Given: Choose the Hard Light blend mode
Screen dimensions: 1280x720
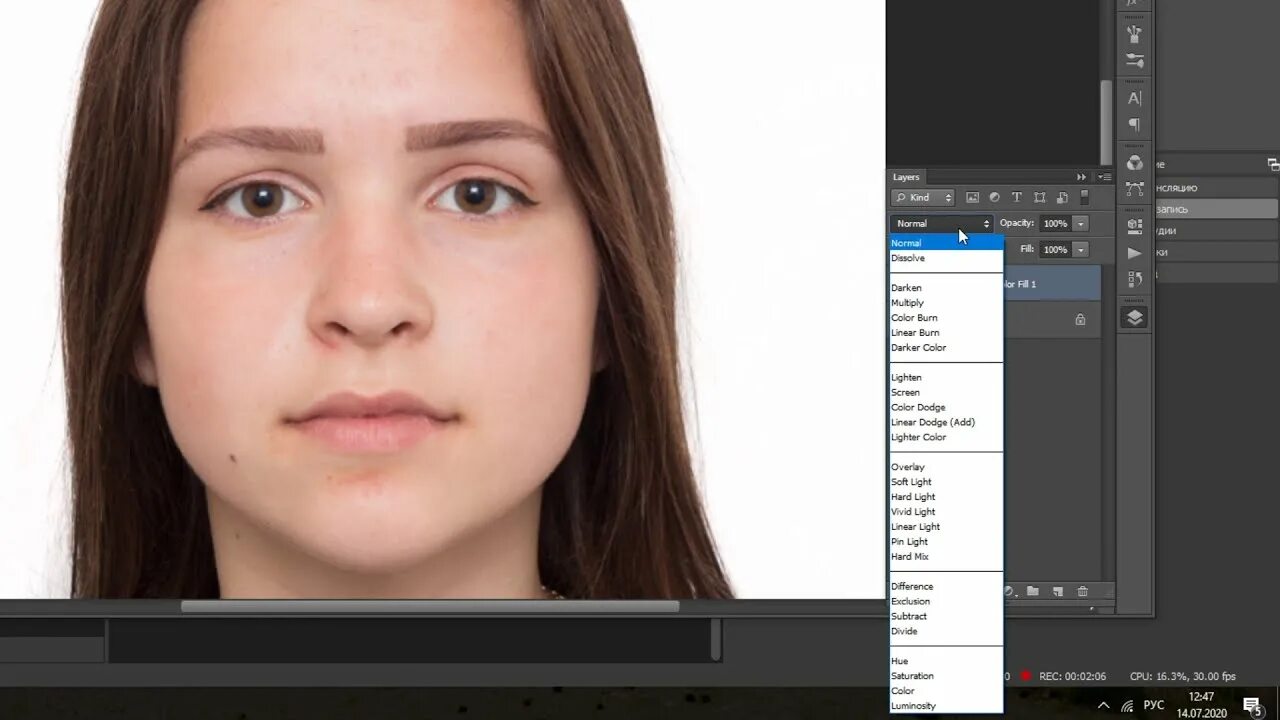Looking at the screenshot, I should (x=946, y=497).
